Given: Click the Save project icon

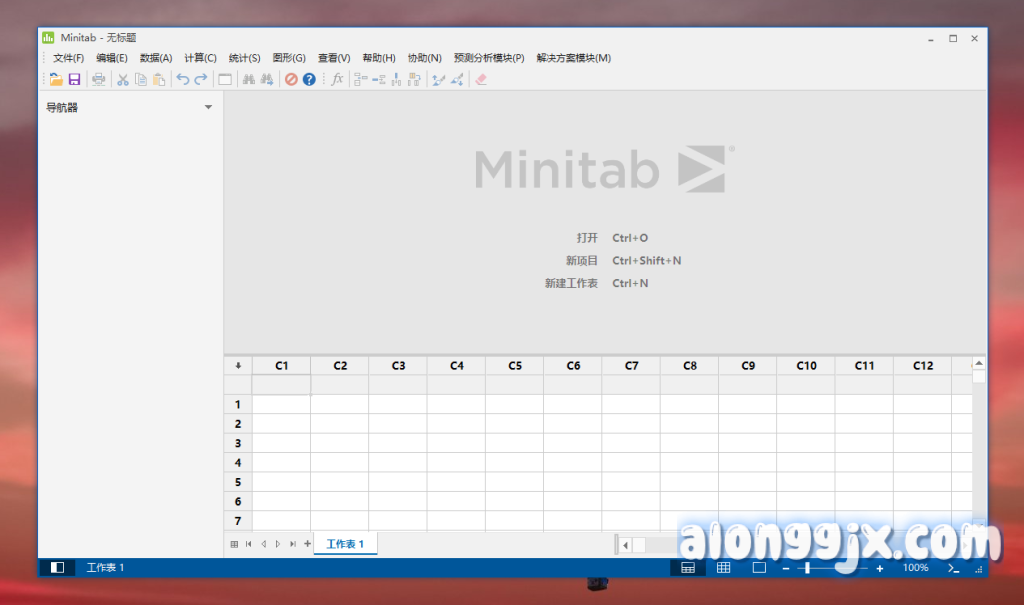Looking at the screenshot, I should click(74, 79).
